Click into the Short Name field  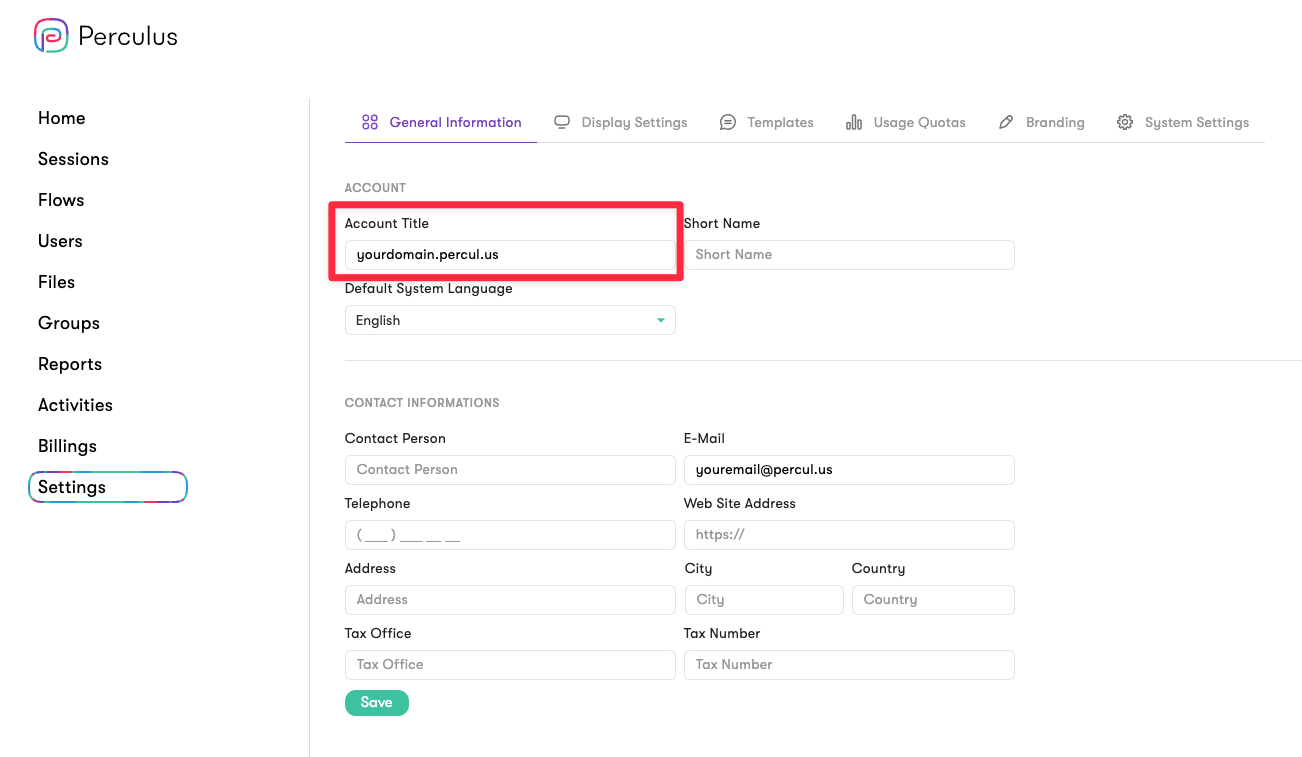(849, 255)
